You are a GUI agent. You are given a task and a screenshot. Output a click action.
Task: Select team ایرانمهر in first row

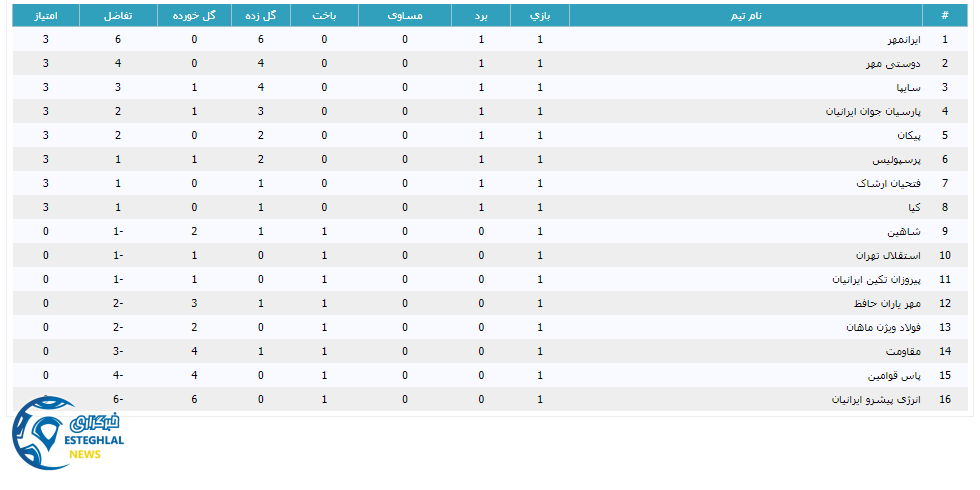tap(901, 40)
